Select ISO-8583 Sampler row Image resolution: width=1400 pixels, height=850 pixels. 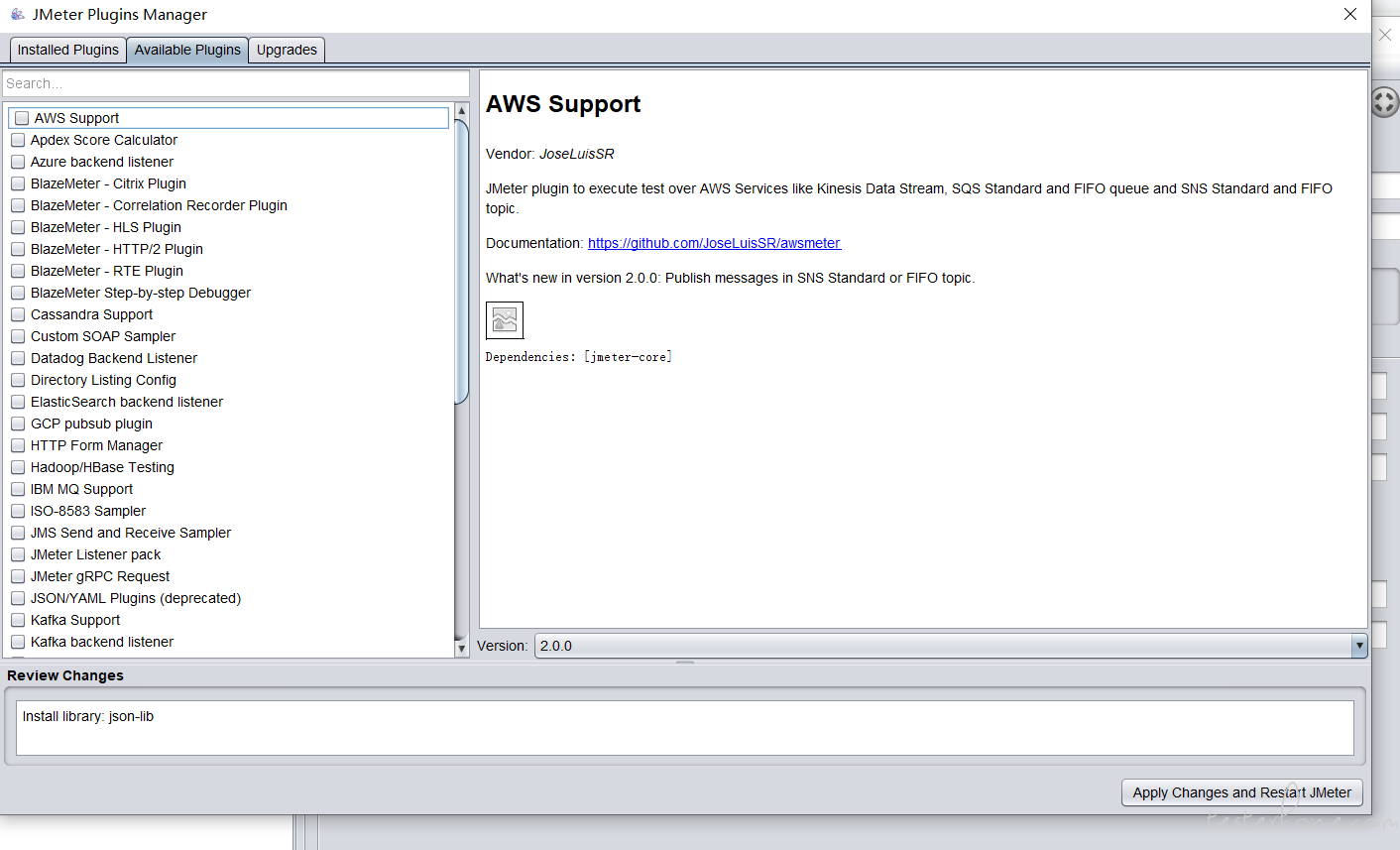[x=229, y=511]
